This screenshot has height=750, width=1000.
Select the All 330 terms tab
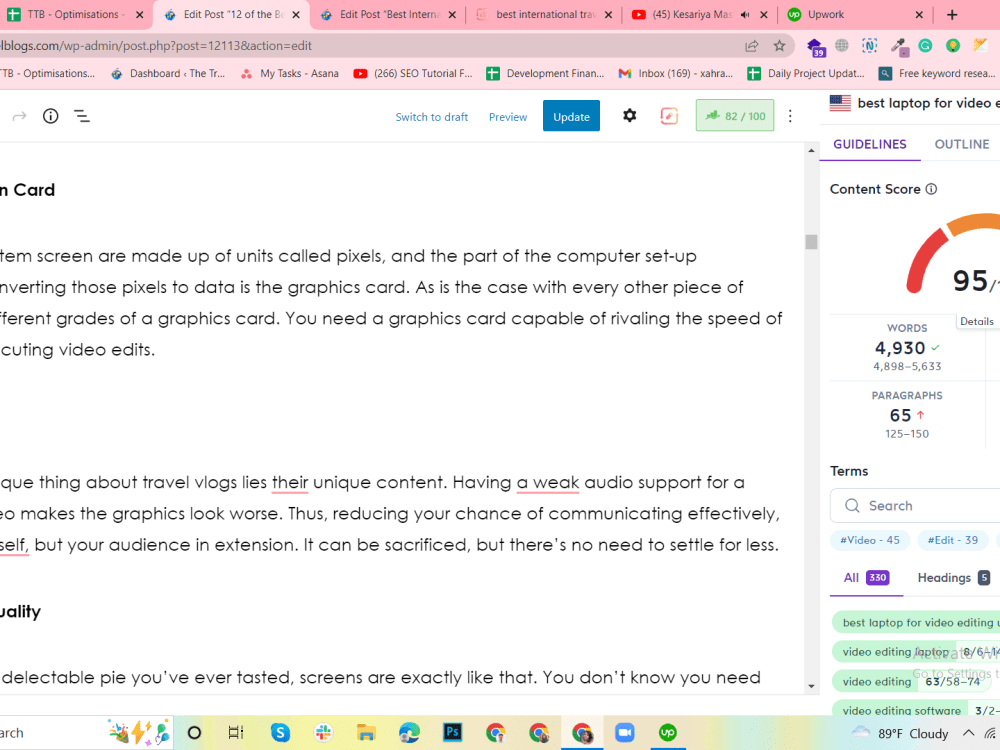point(866,578)
